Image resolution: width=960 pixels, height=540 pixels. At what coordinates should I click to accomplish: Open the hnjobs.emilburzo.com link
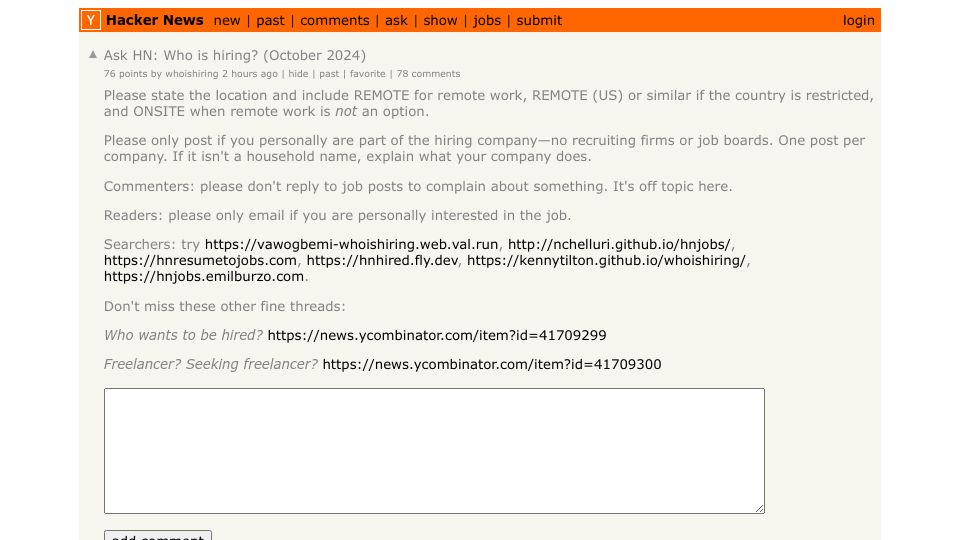[x=204, y=276]
